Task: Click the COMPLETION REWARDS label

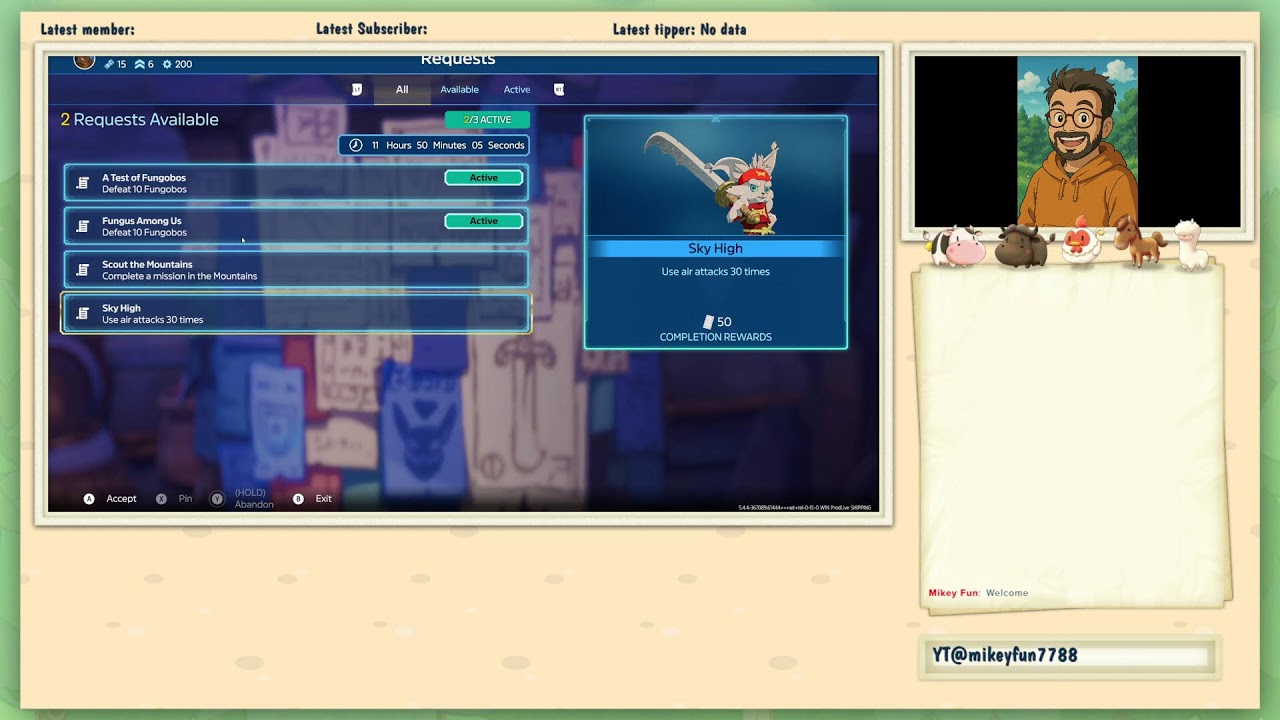Action: 716,338
